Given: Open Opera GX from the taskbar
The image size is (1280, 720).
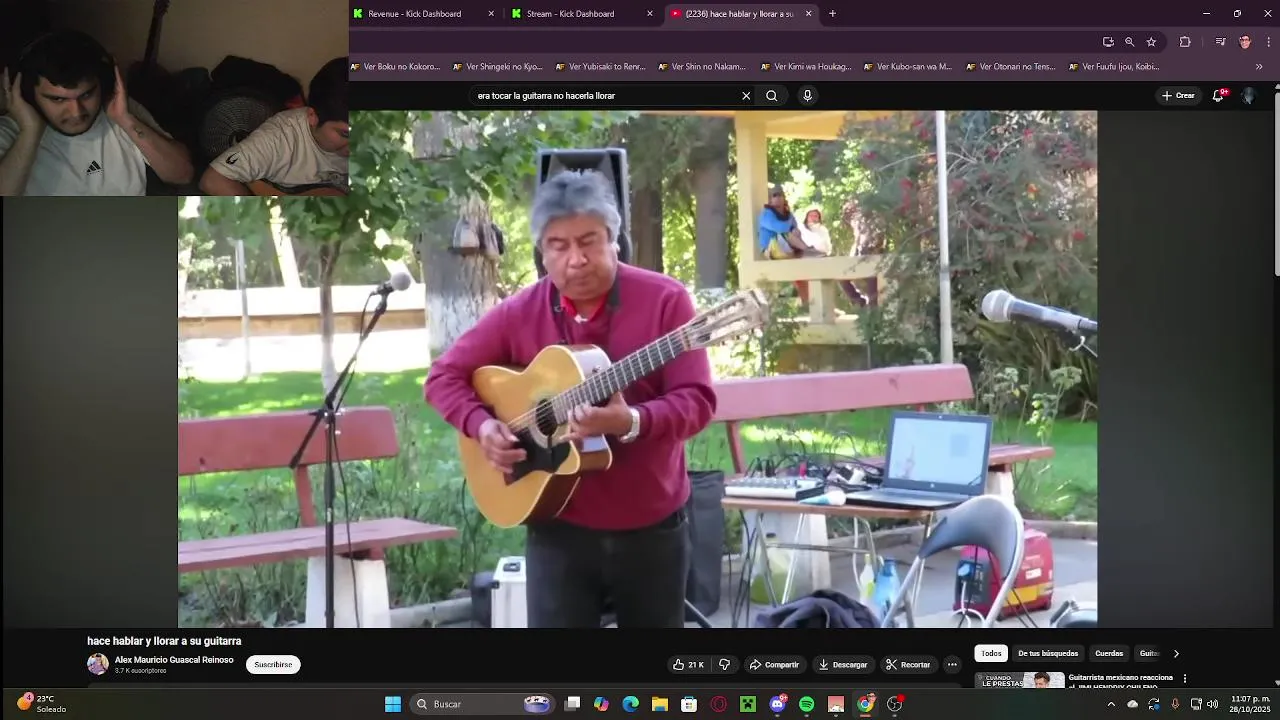Looking at the screenshot, I should pyautogui.click(x=718, y=704).
